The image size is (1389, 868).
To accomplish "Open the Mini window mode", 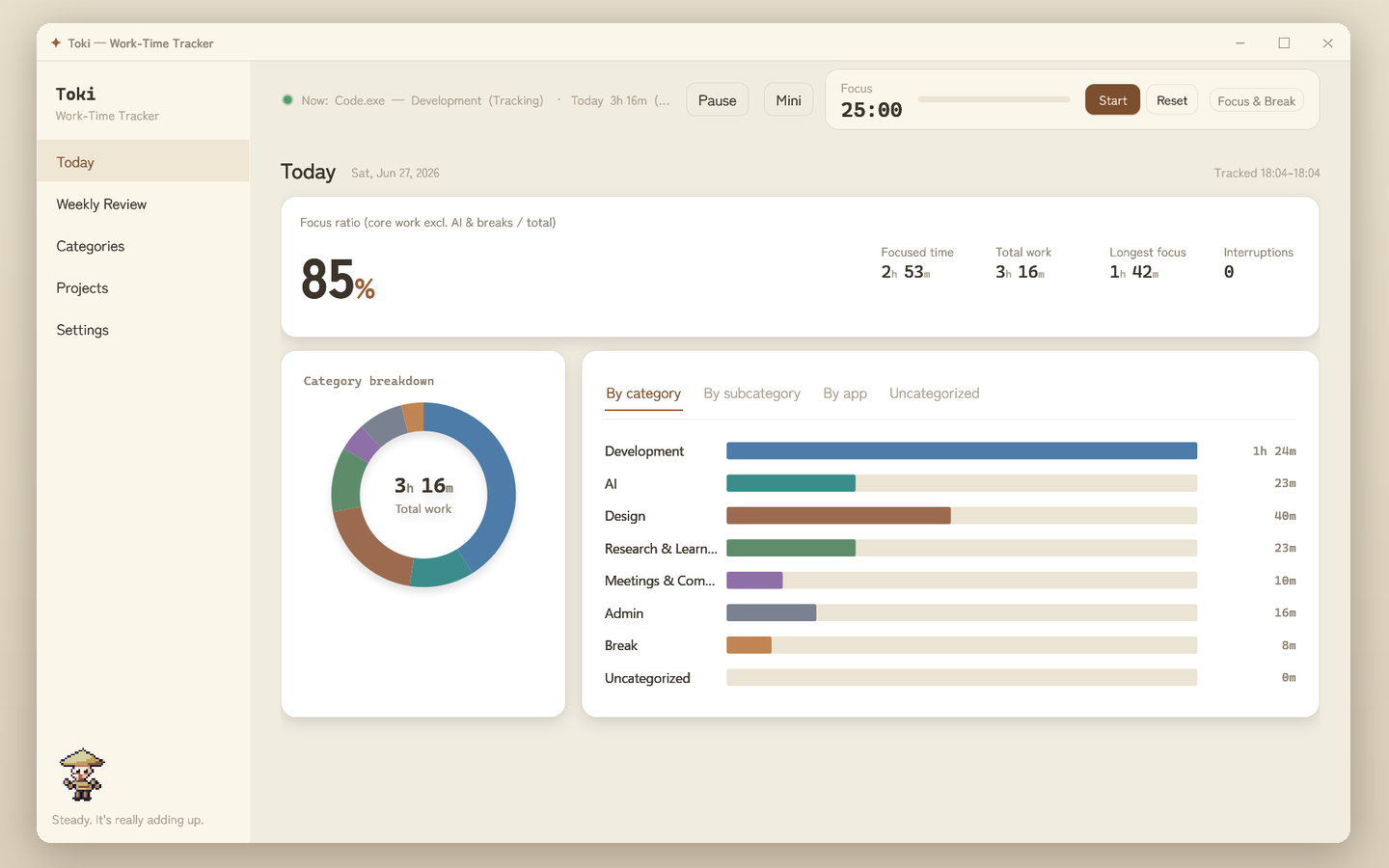I will (x=788, y=100).
